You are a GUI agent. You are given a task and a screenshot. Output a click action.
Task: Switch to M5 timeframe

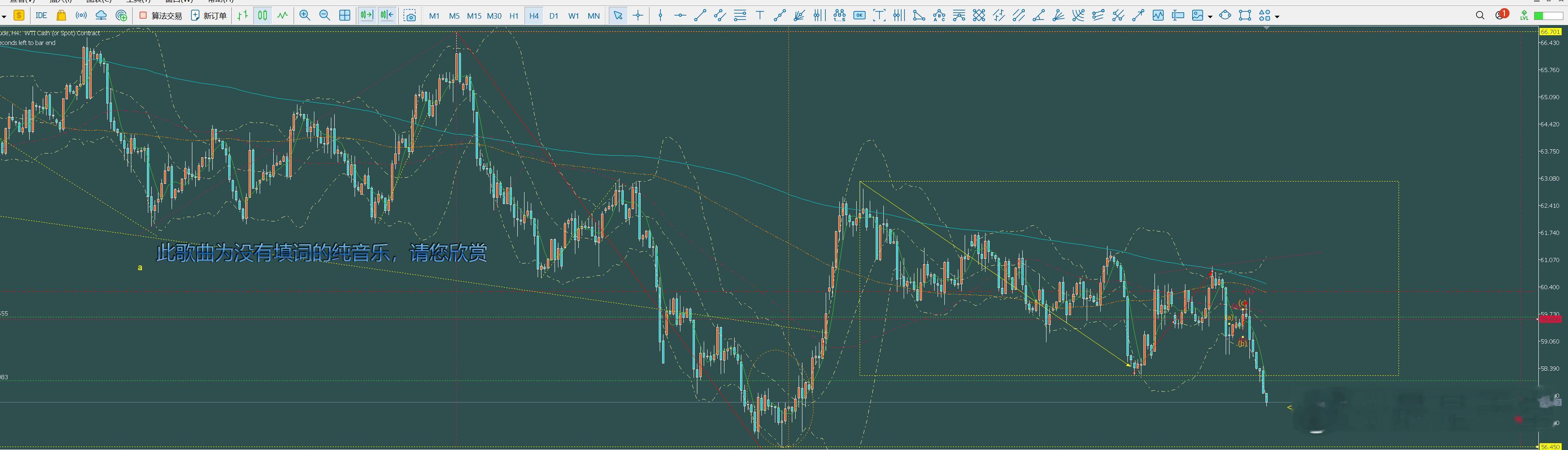pyautogui.click(x=454, y=16)
